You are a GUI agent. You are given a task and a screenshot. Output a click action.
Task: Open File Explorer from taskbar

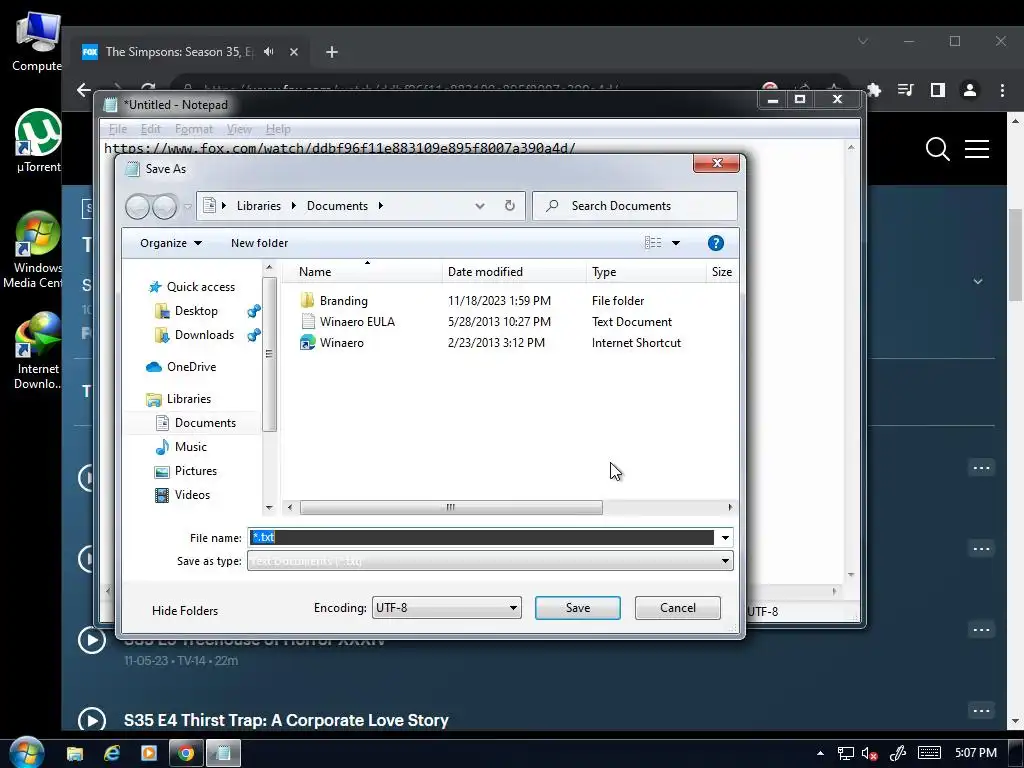click(x=75, y=754)
